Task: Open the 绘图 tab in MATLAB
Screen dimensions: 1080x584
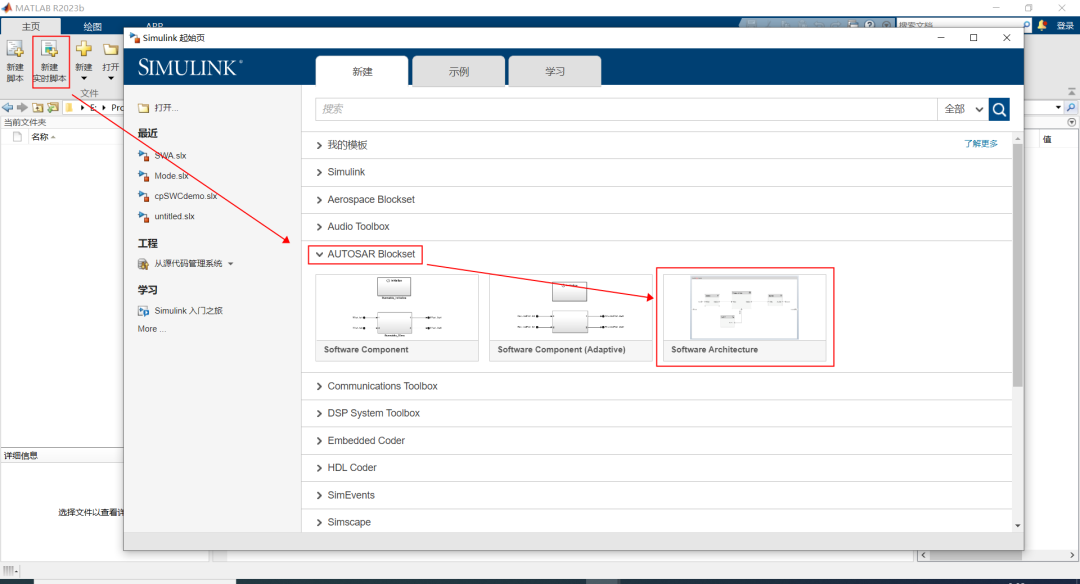Action: (92, 26)
